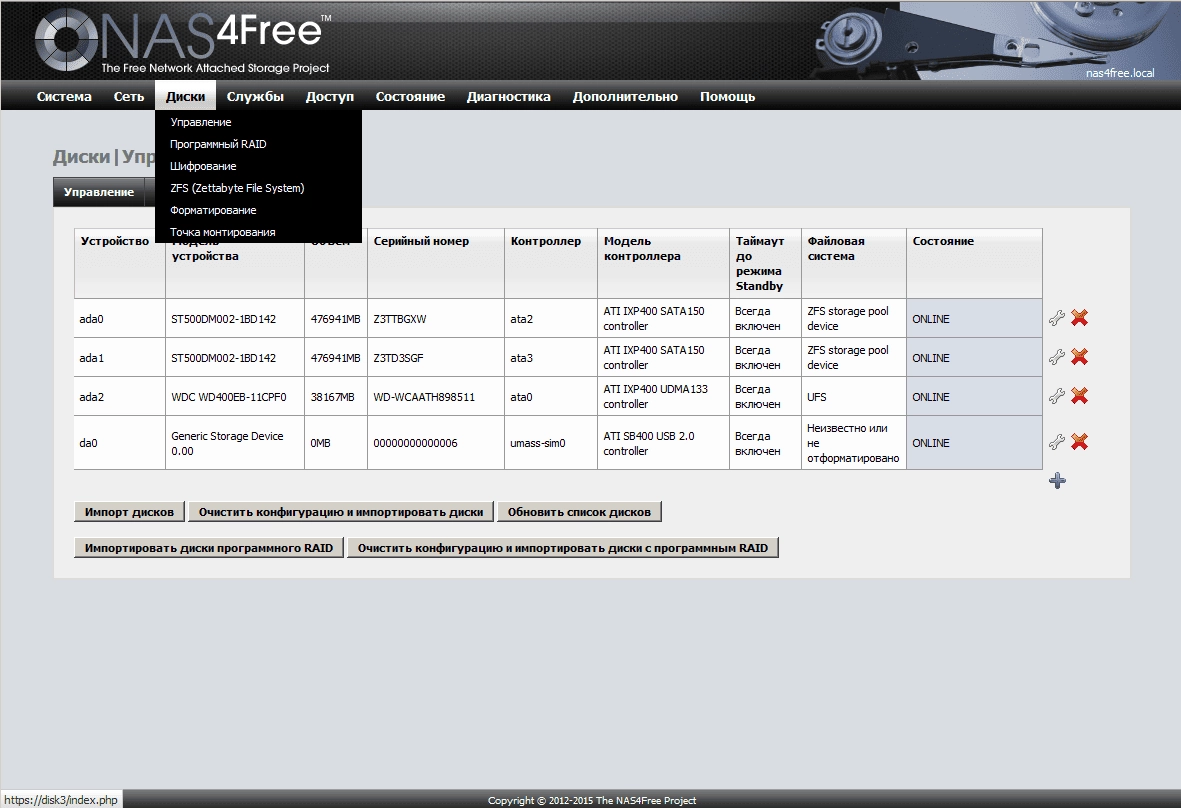Click ATI IXP400 UDMA133 controller cell

tap(664, 397)
